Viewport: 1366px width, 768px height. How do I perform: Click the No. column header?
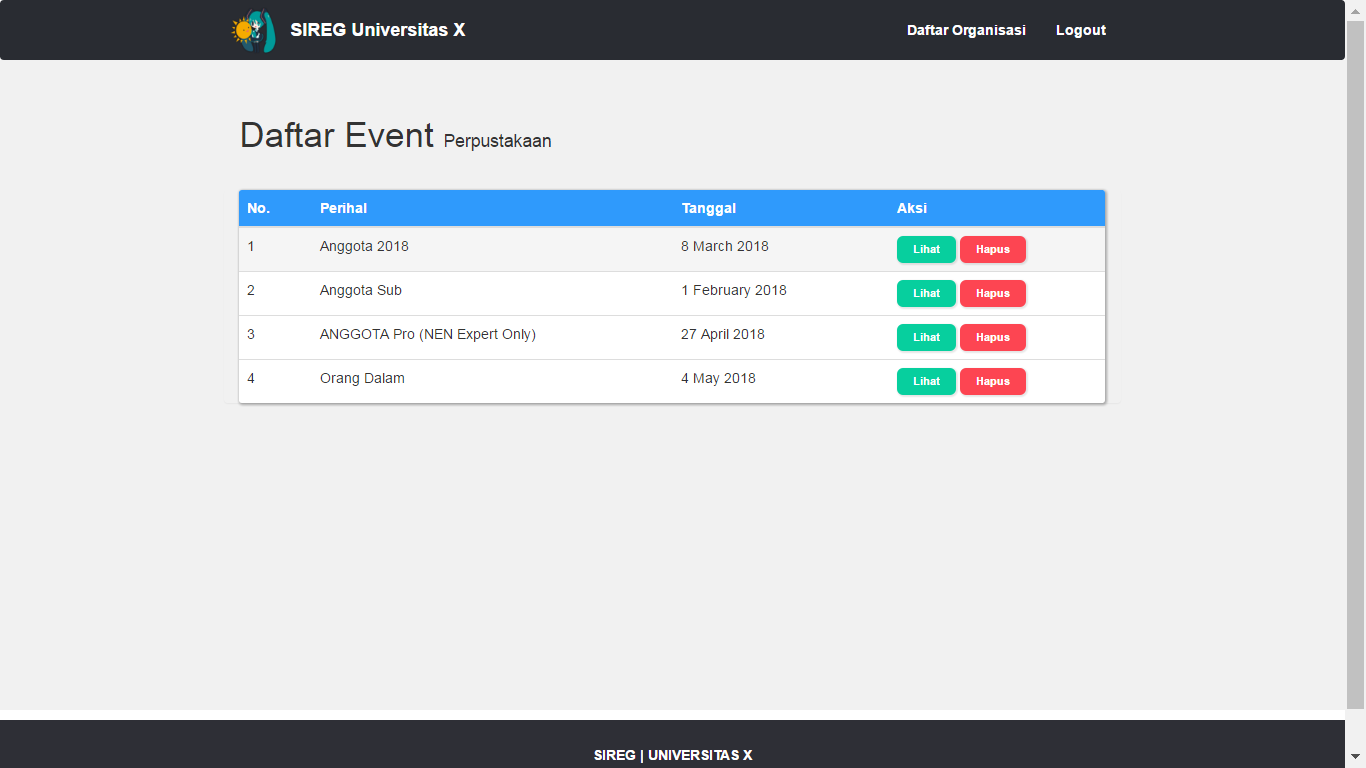258,208
